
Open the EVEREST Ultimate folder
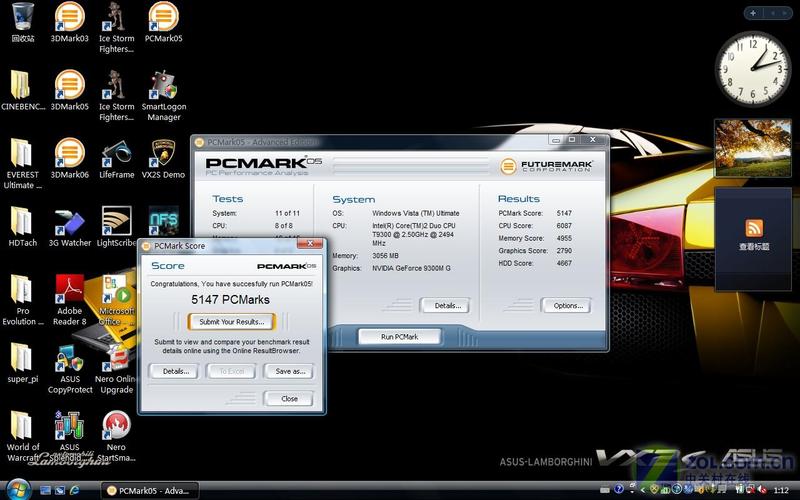(x=22, y=163)
